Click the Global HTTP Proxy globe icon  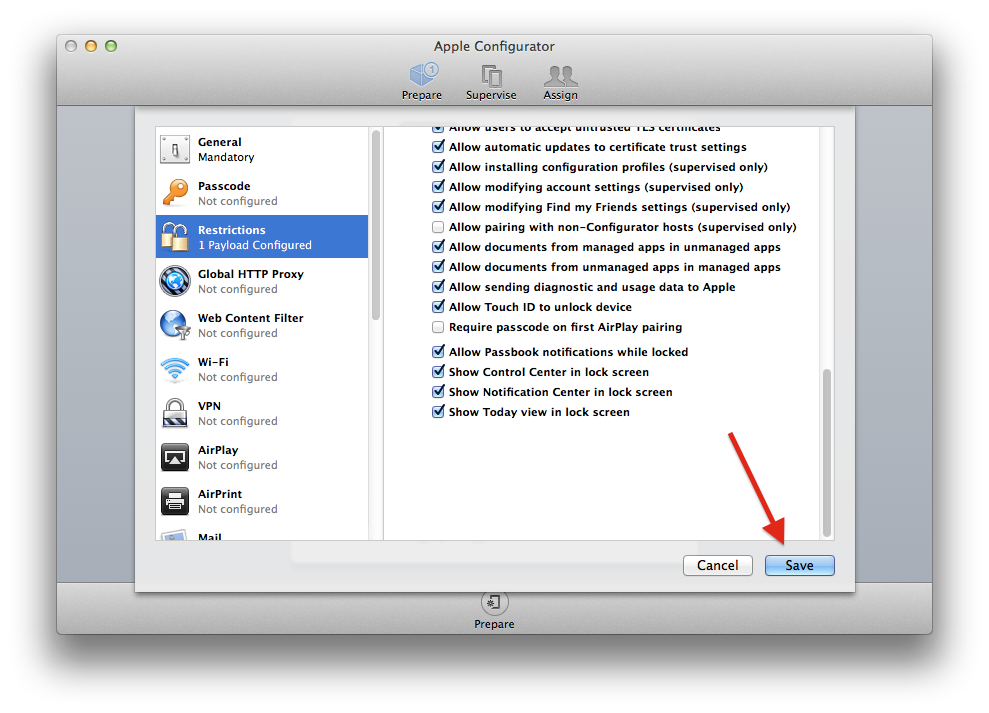tap(175, 281)
